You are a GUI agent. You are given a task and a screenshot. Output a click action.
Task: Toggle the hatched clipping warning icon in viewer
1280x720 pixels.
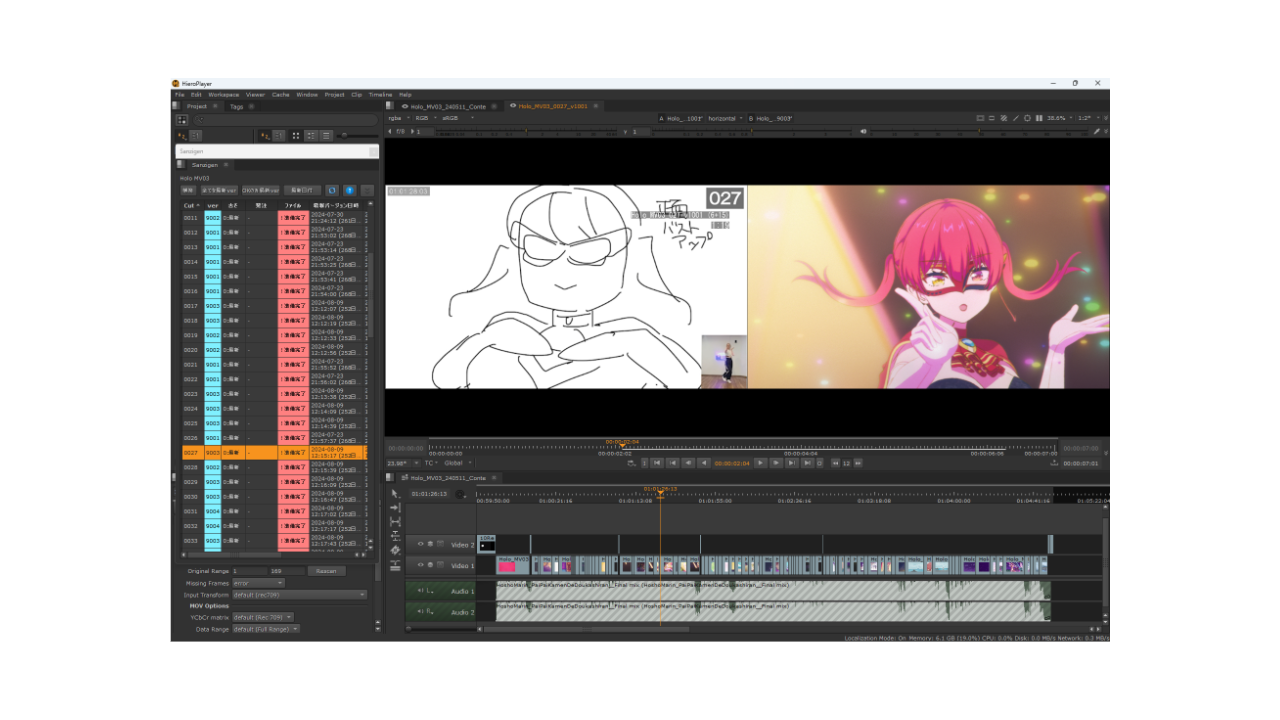1003,118
